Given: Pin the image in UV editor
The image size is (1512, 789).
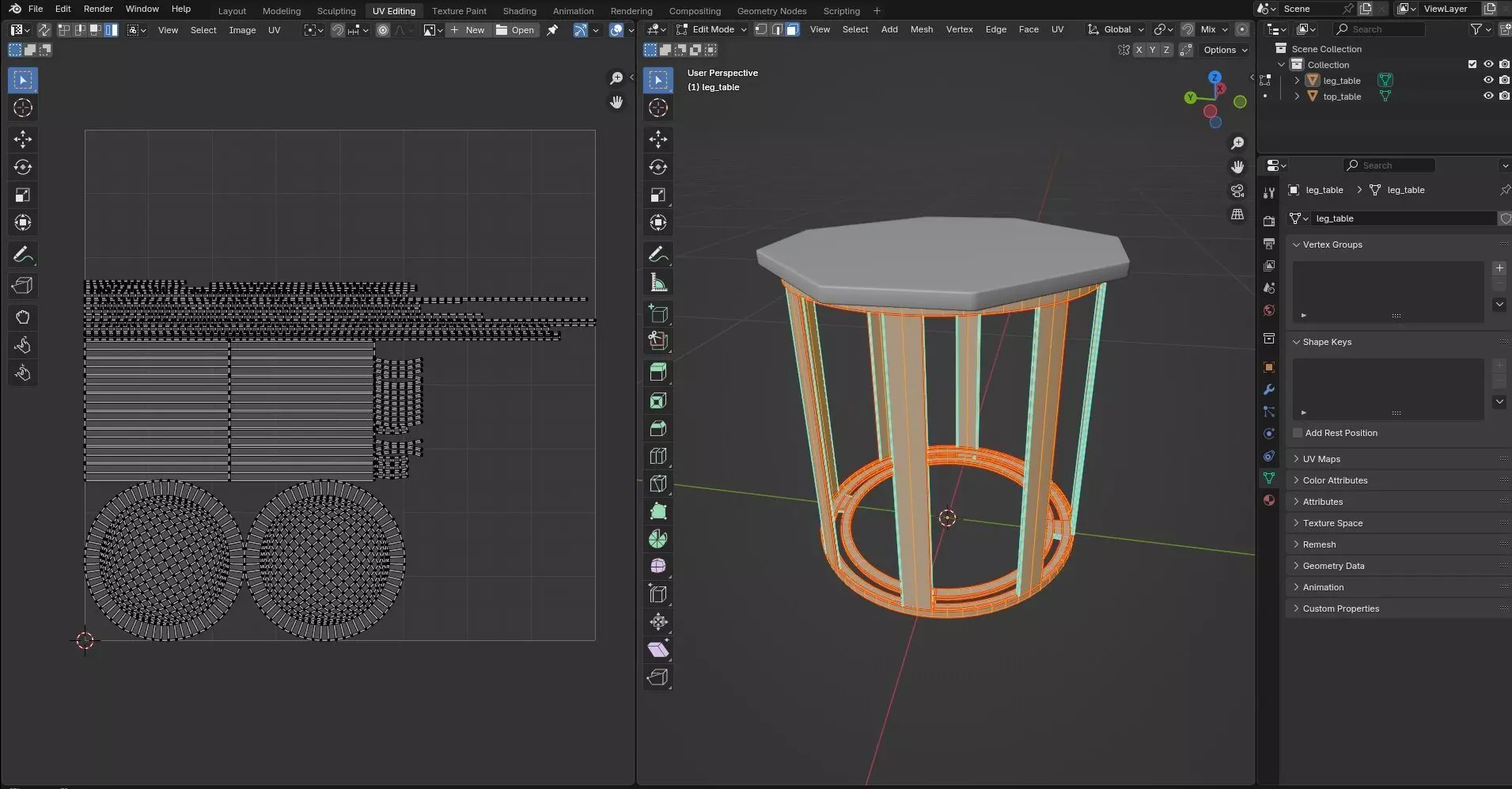Looking at the screenshot, I should point(552,30).
